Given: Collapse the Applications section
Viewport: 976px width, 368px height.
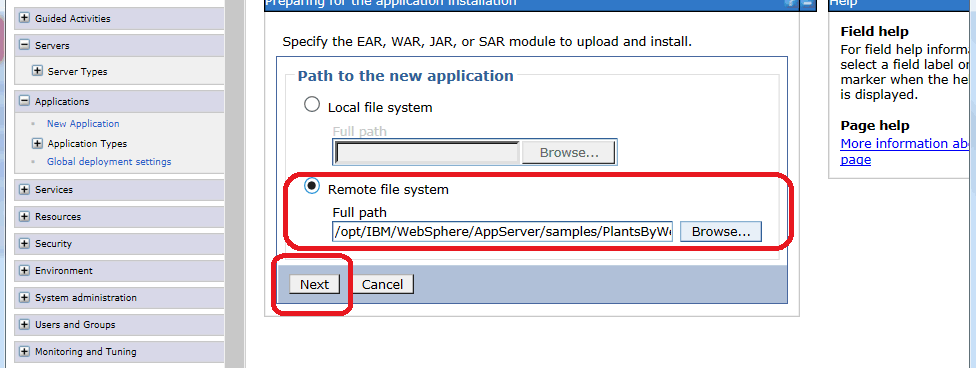Looking at the screenshot, I should click(x=25, y=101).
